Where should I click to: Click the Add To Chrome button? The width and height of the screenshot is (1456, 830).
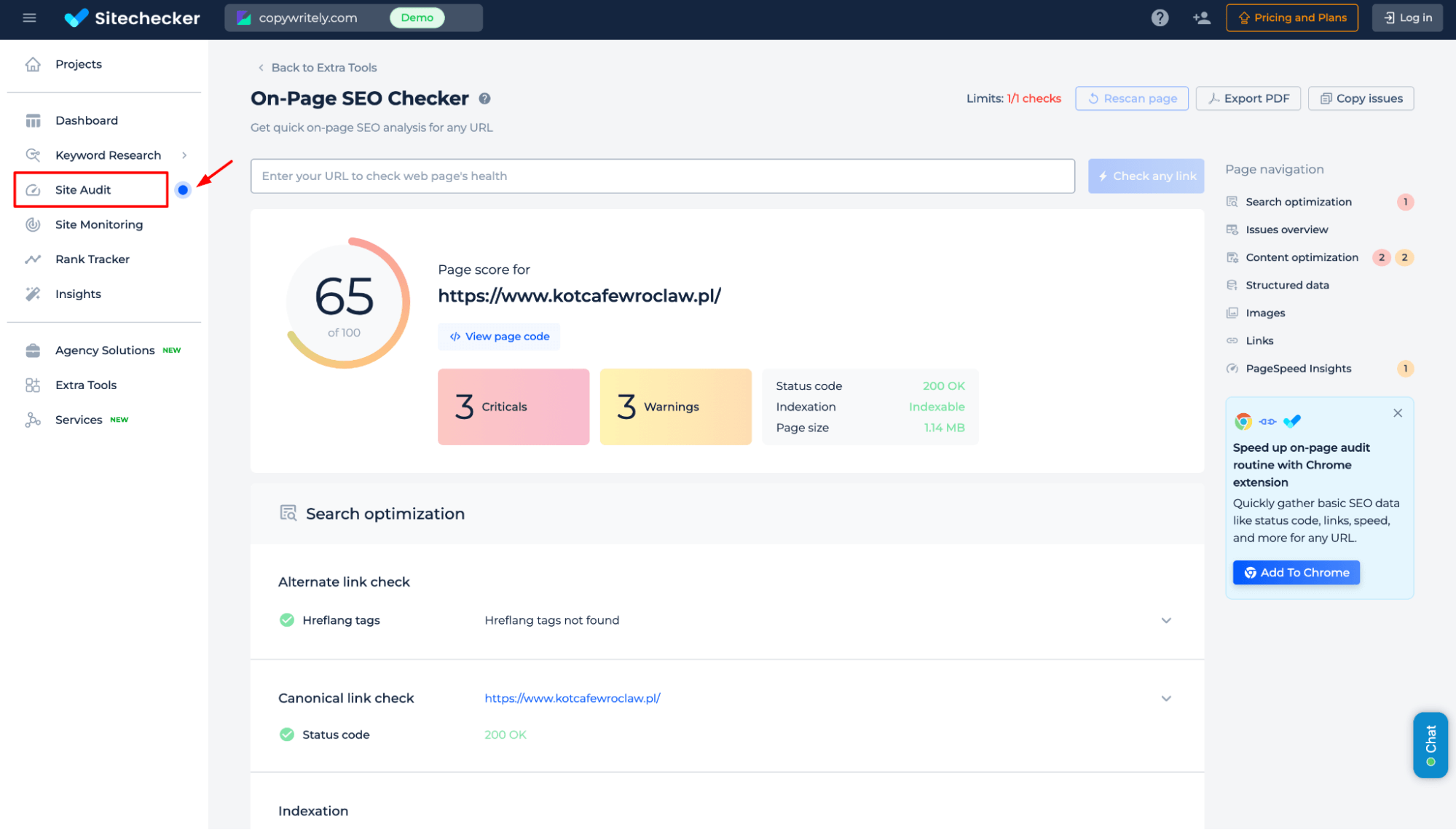(x=1296, y=572)
